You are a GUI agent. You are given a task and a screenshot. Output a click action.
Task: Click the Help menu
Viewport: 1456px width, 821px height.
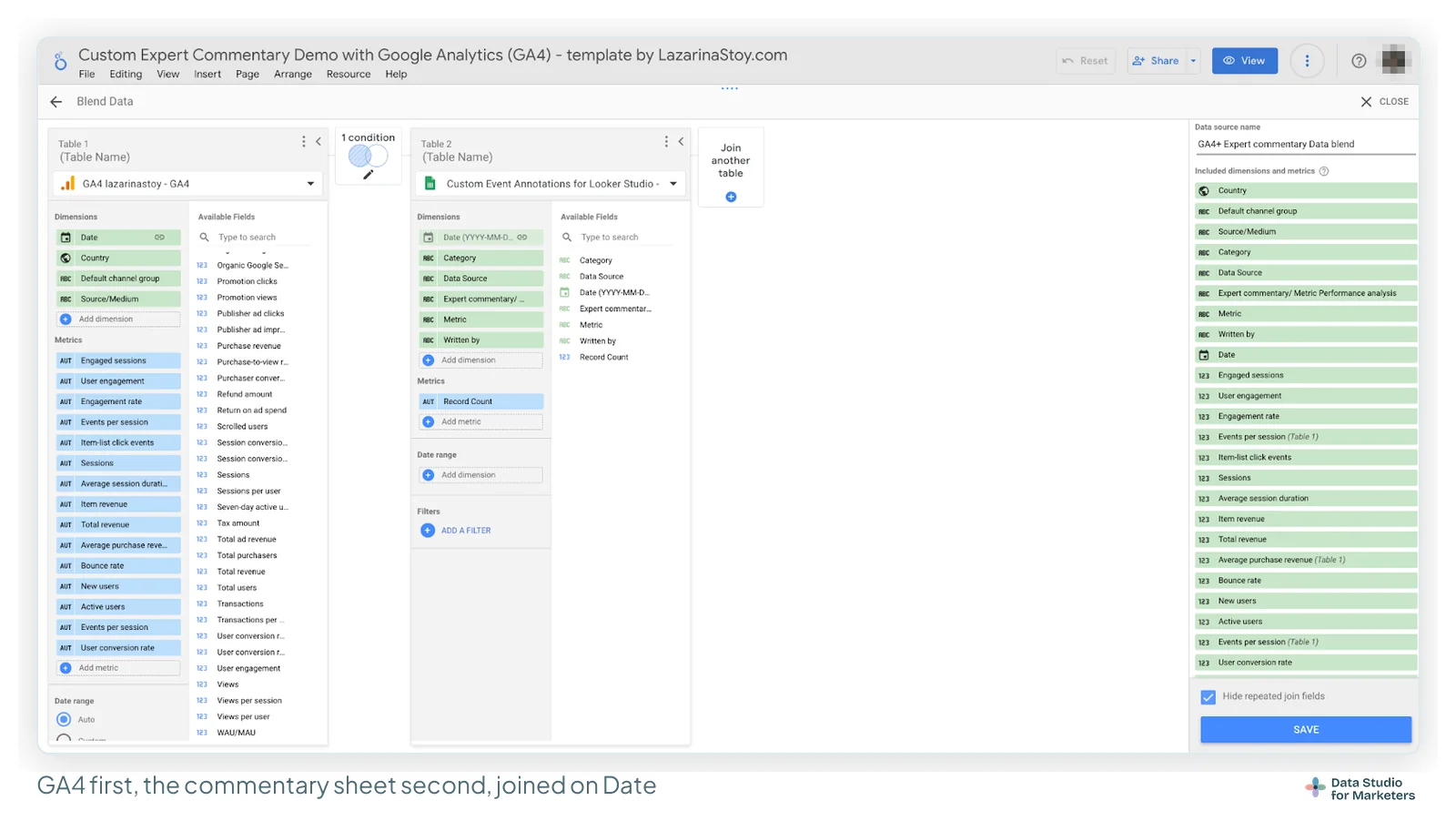(x=396, y=75)
